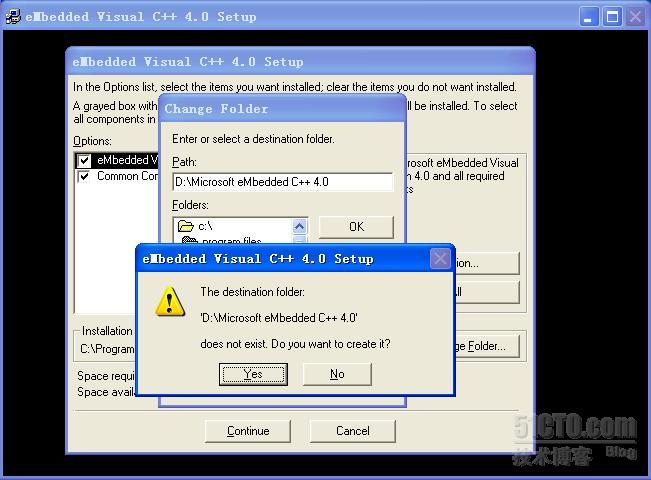Click No in the setup prompt

[337, 374]
